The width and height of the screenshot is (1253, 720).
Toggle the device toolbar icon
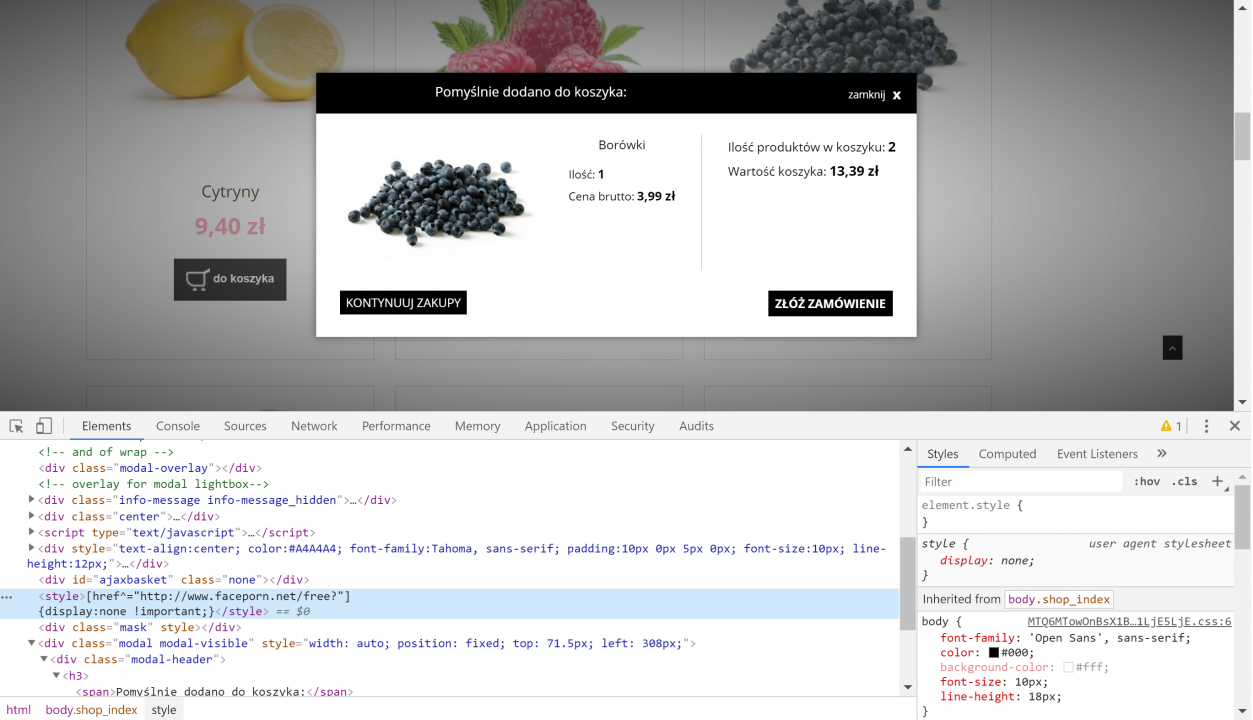(x=44, y=426)
